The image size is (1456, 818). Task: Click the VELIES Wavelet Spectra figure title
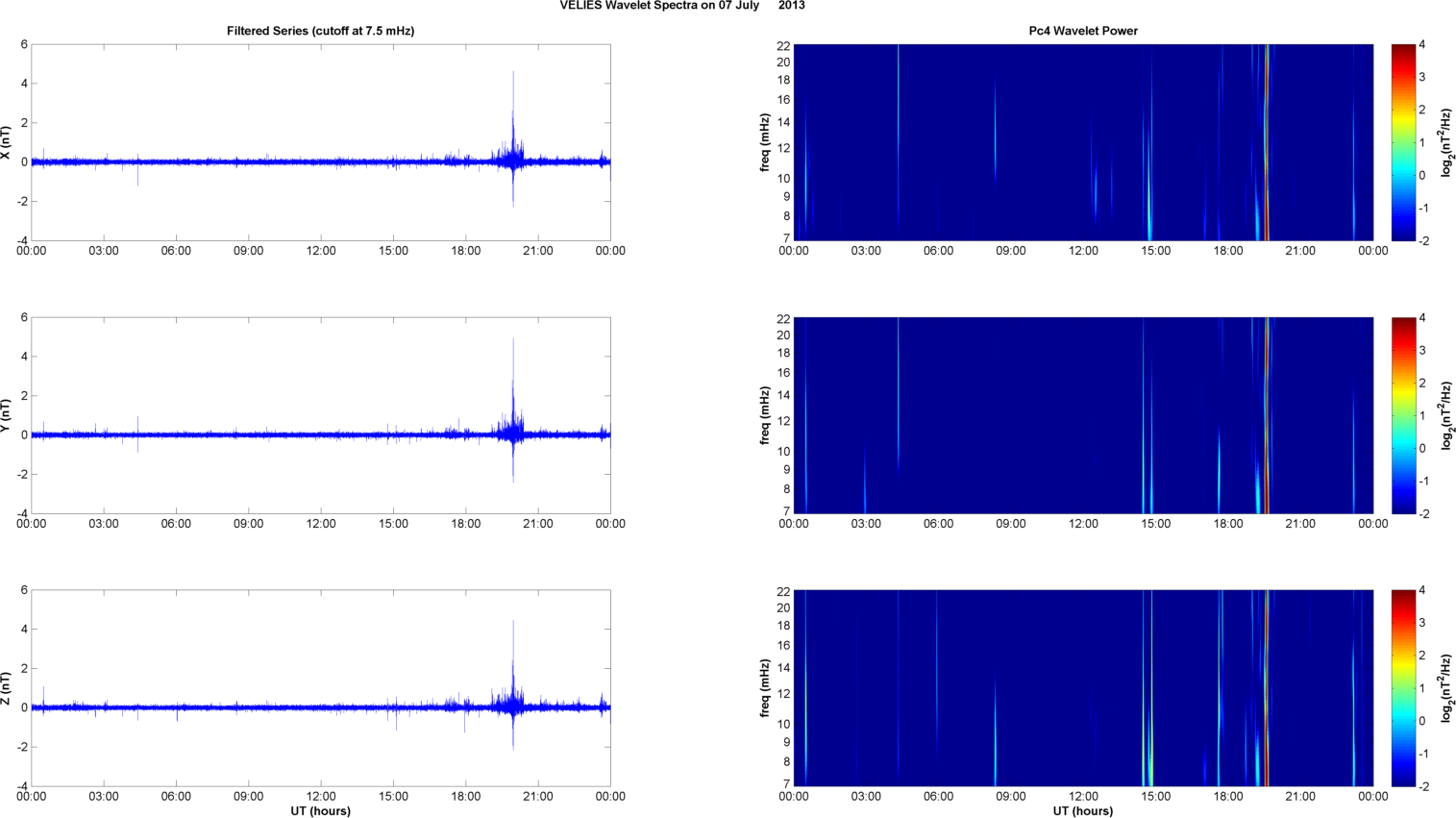(x=682, y=6)
